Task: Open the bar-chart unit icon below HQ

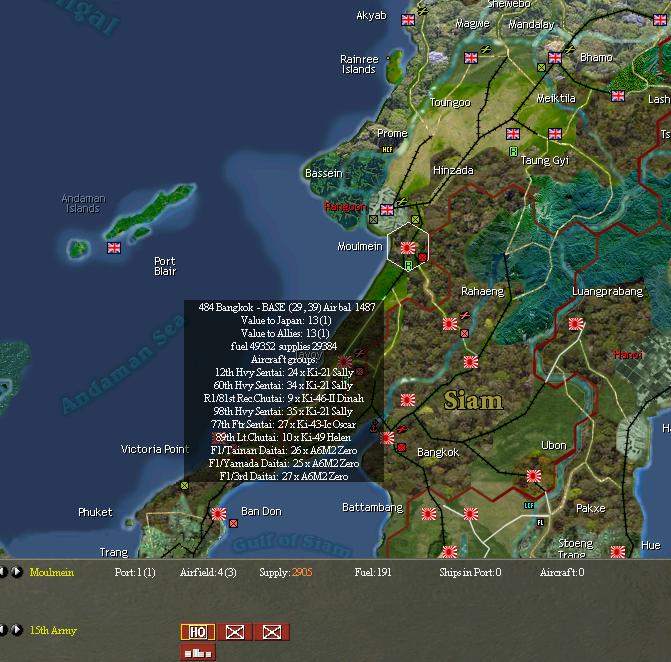Action: pos(198,653)
